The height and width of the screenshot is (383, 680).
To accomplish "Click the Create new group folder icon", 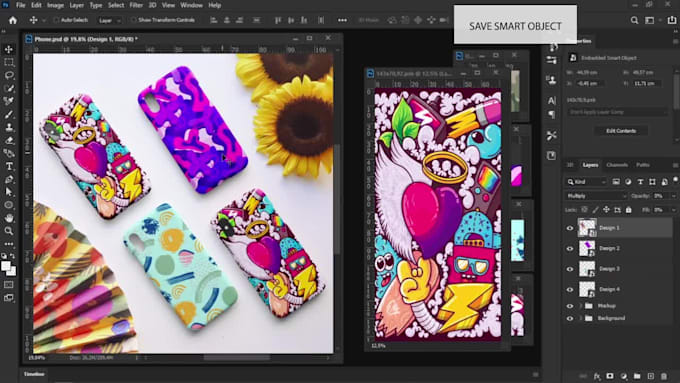I will [637, 376].
